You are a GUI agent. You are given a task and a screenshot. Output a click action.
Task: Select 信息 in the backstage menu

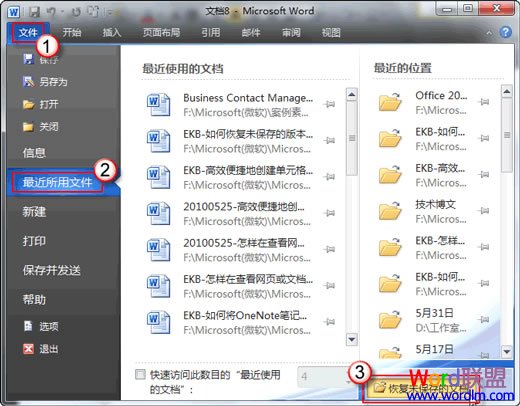[34, 153]
